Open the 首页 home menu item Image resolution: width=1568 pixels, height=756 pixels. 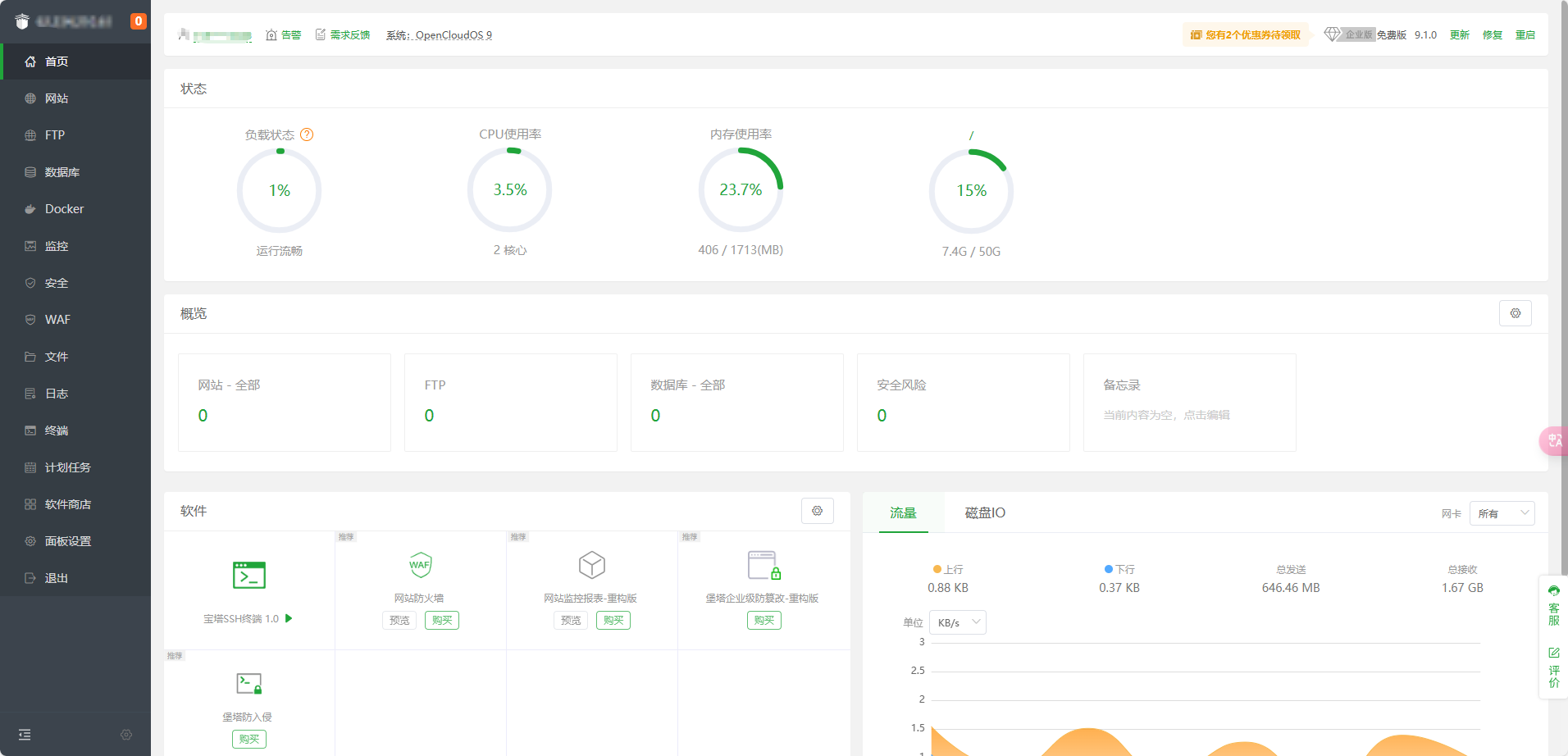pyautogui.click(x=75, y=61)
